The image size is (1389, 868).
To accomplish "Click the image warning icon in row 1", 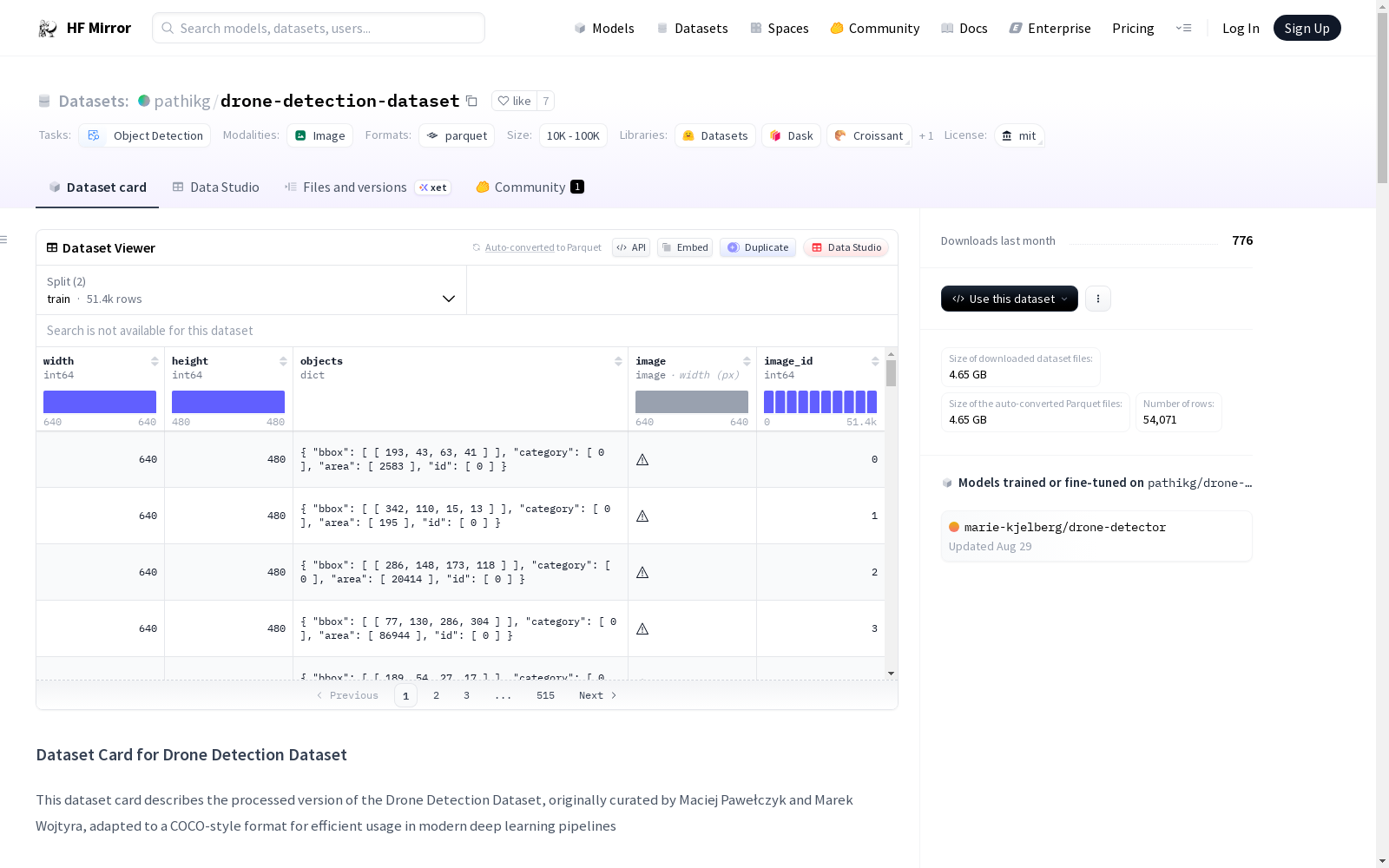I will (642, 516).
